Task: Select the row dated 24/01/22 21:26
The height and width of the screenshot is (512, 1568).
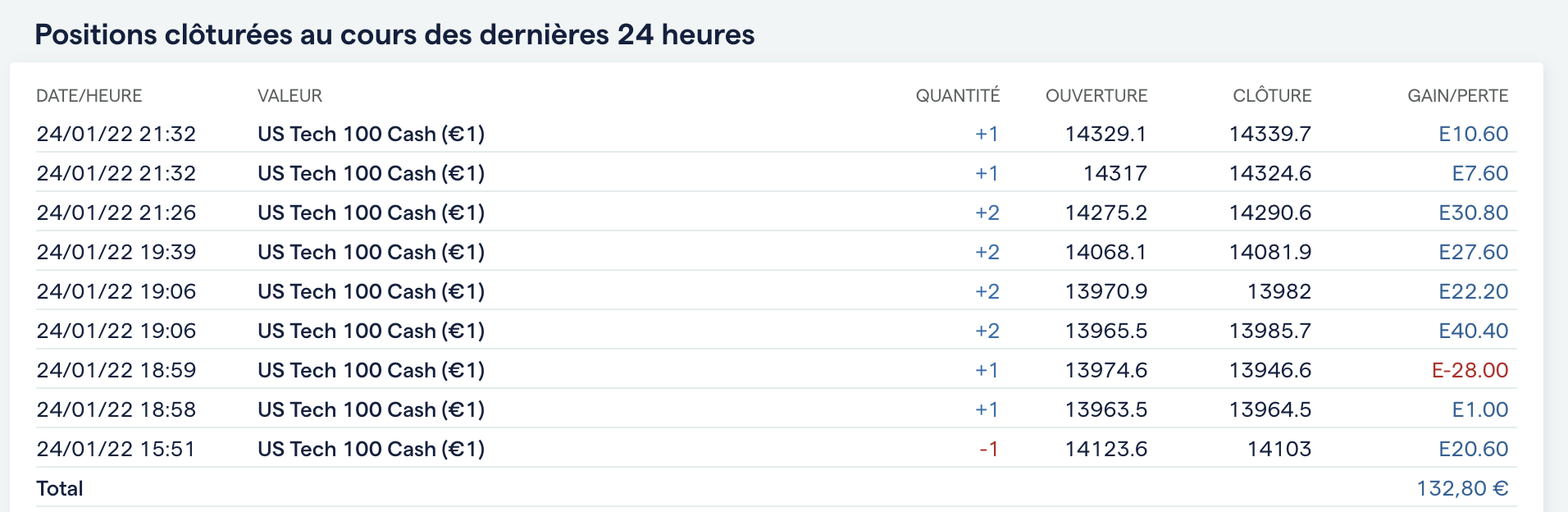Action: point(776,213)
